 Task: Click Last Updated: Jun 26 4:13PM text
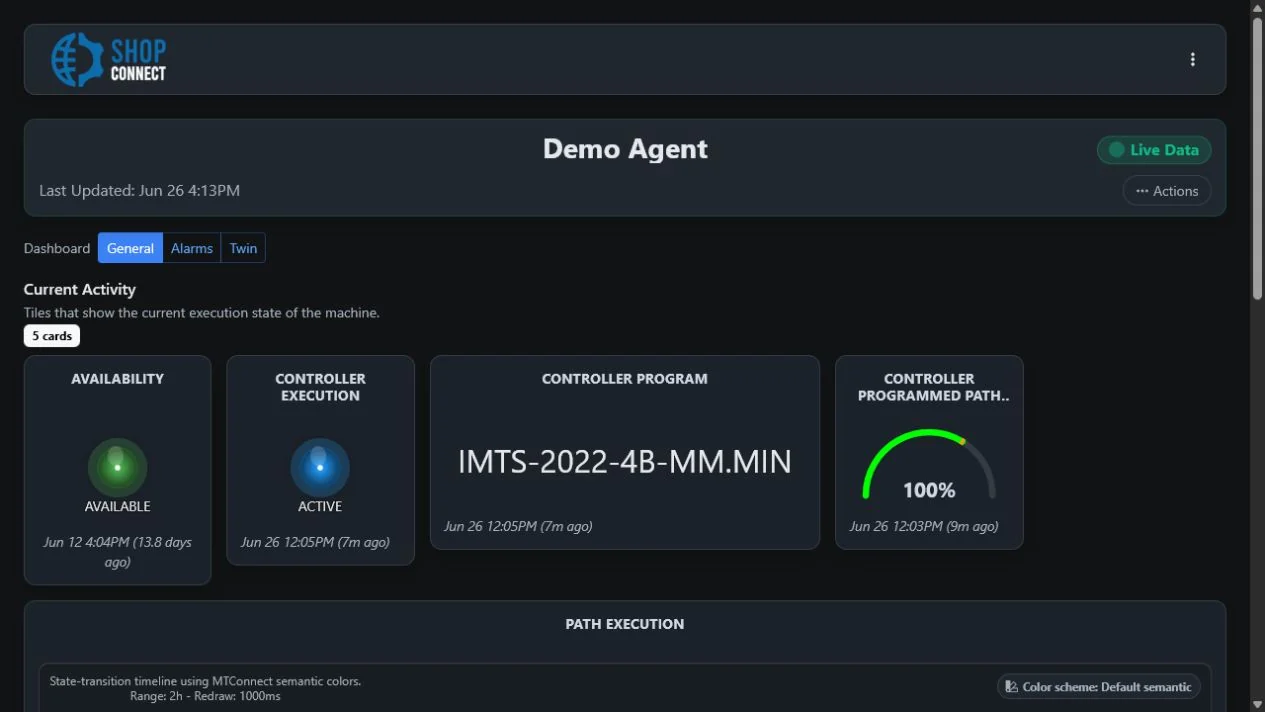pos(140,190)
